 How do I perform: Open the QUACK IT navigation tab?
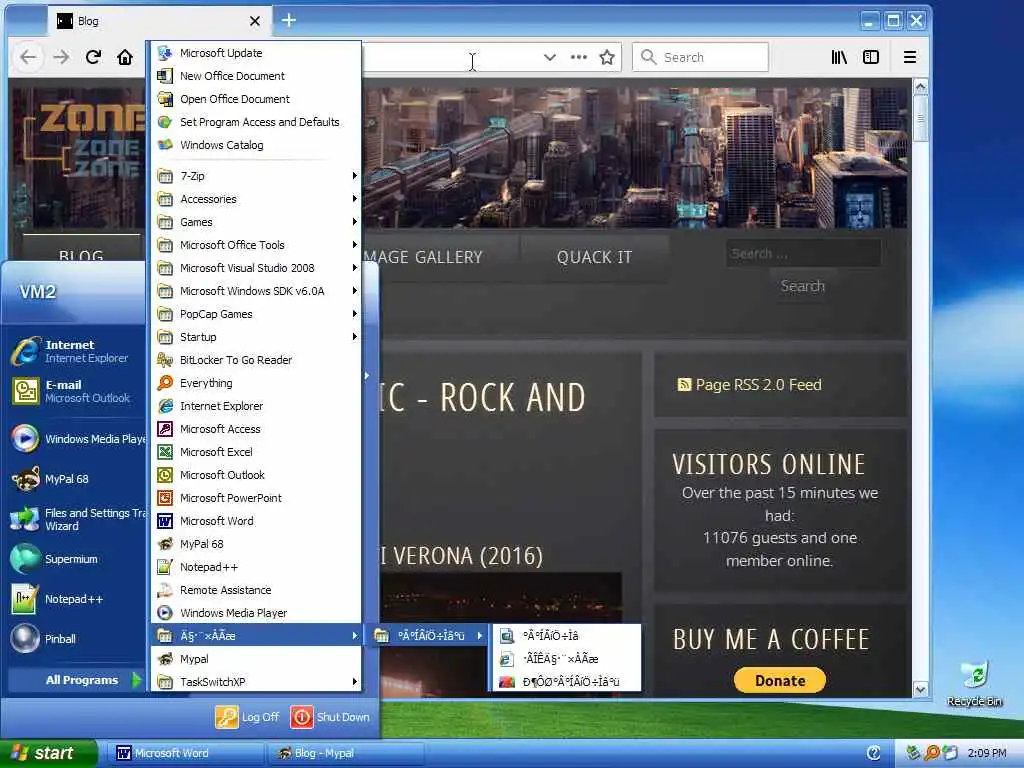pyautogui.click(x=594, y=257)
